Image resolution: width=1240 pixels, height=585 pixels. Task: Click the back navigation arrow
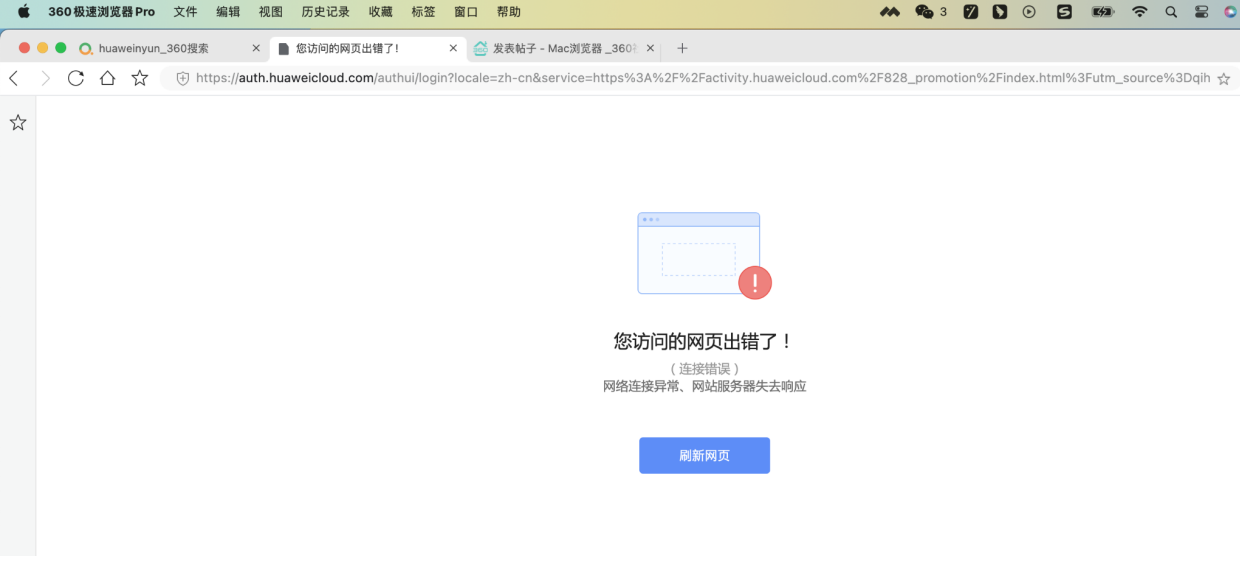click(x=13, y=77)
